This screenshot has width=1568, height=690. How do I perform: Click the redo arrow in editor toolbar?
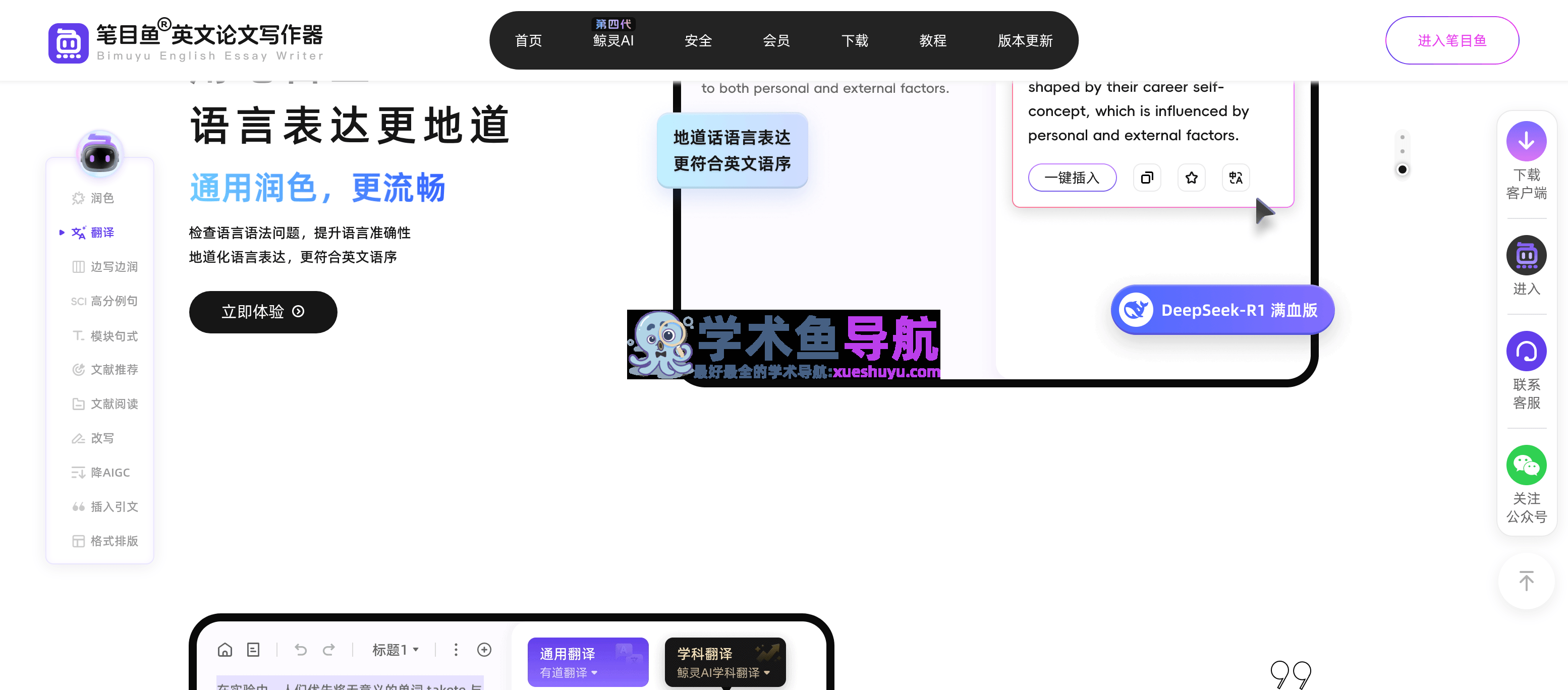pyautogui.click(x=329, y=650)
